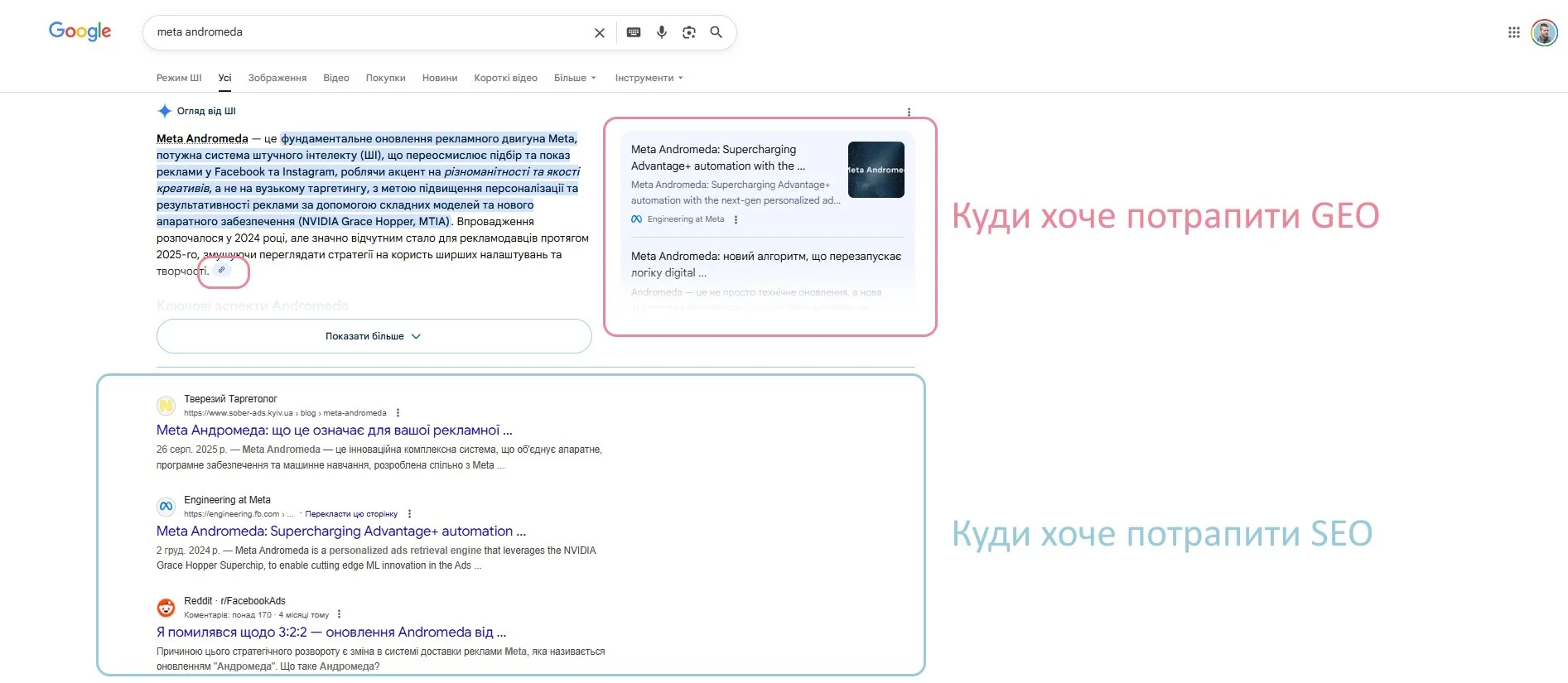The image size is (1568, 683).
Task: Open three-dot menu for engineering.fb.com result
Action: pyautogui.click(x=409, y=513)
